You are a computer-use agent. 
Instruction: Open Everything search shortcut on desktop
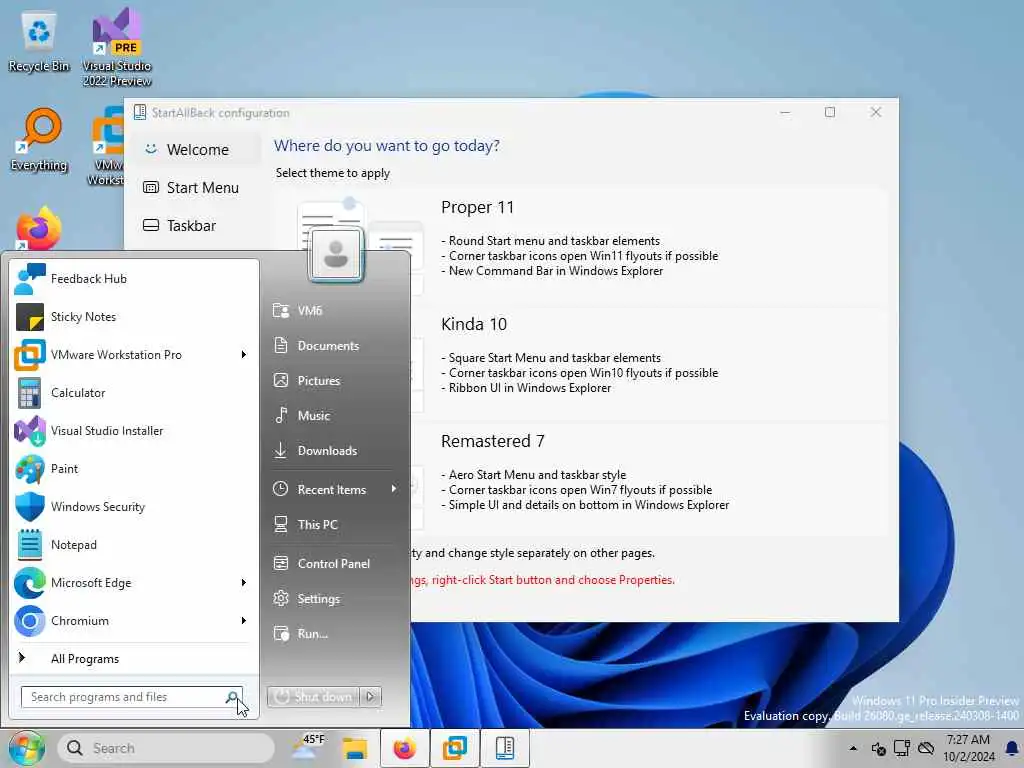[x=39, y=140]
